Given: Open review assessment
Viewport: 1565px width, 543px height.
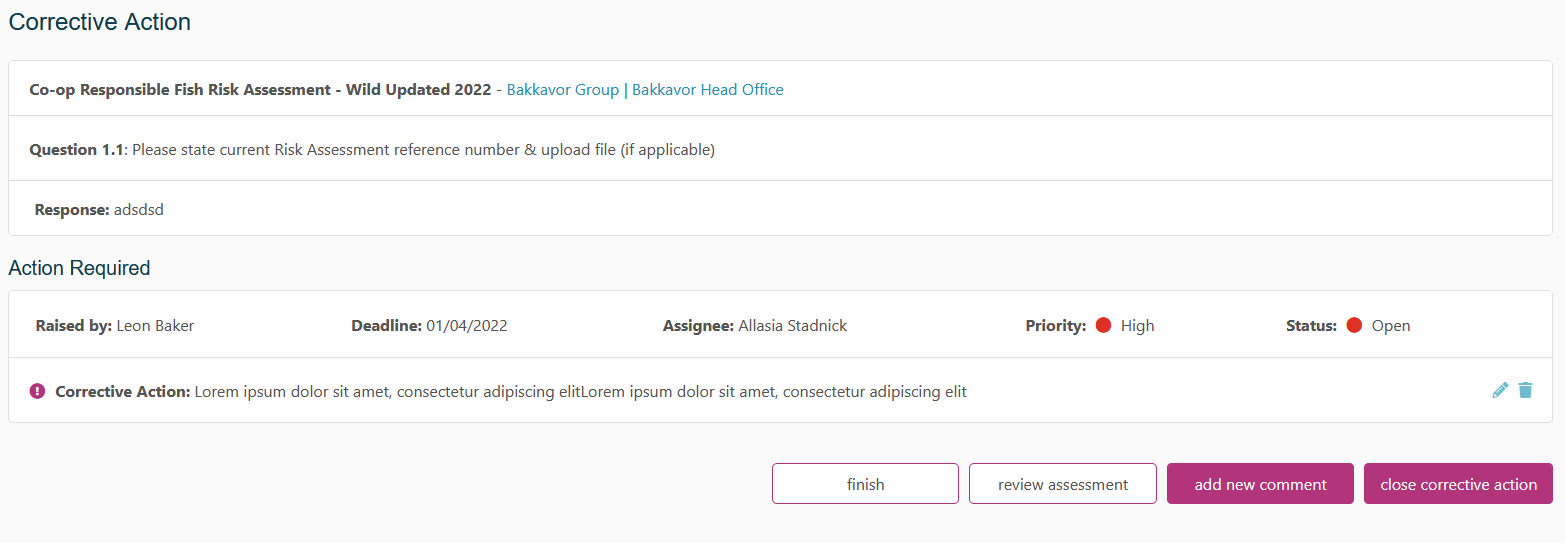Looking at the screenshot, I should pos(1062,484).
